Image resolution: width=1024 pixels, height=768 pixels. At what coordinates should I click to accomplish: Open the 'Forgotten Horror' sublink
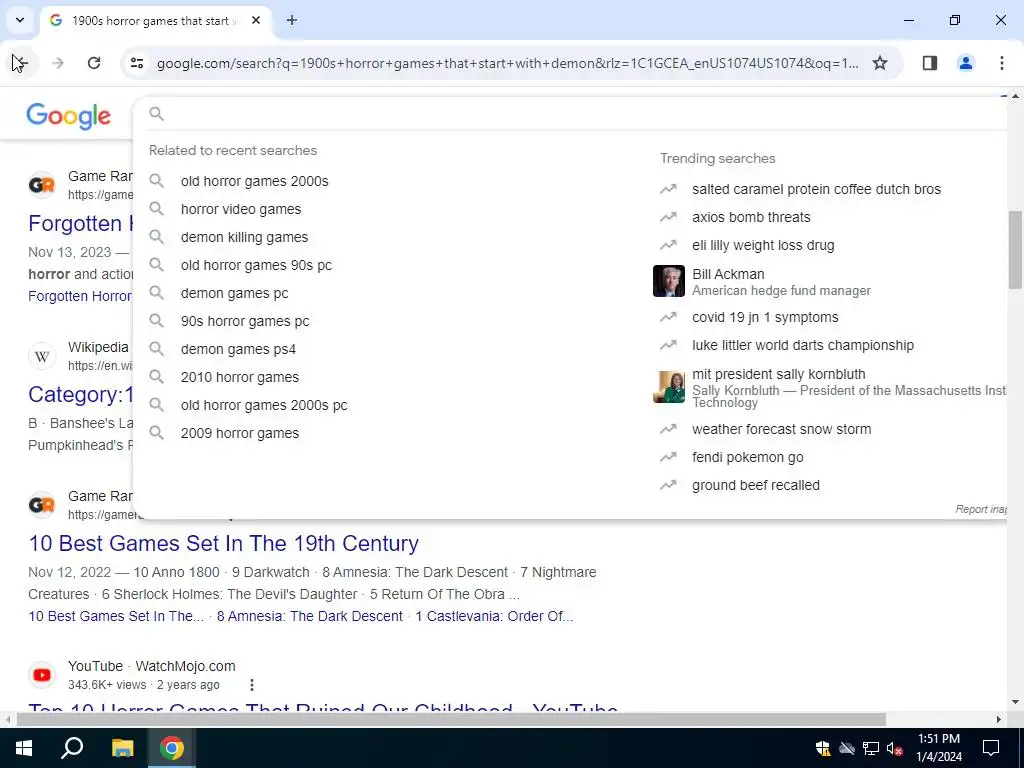click(80, 296)
